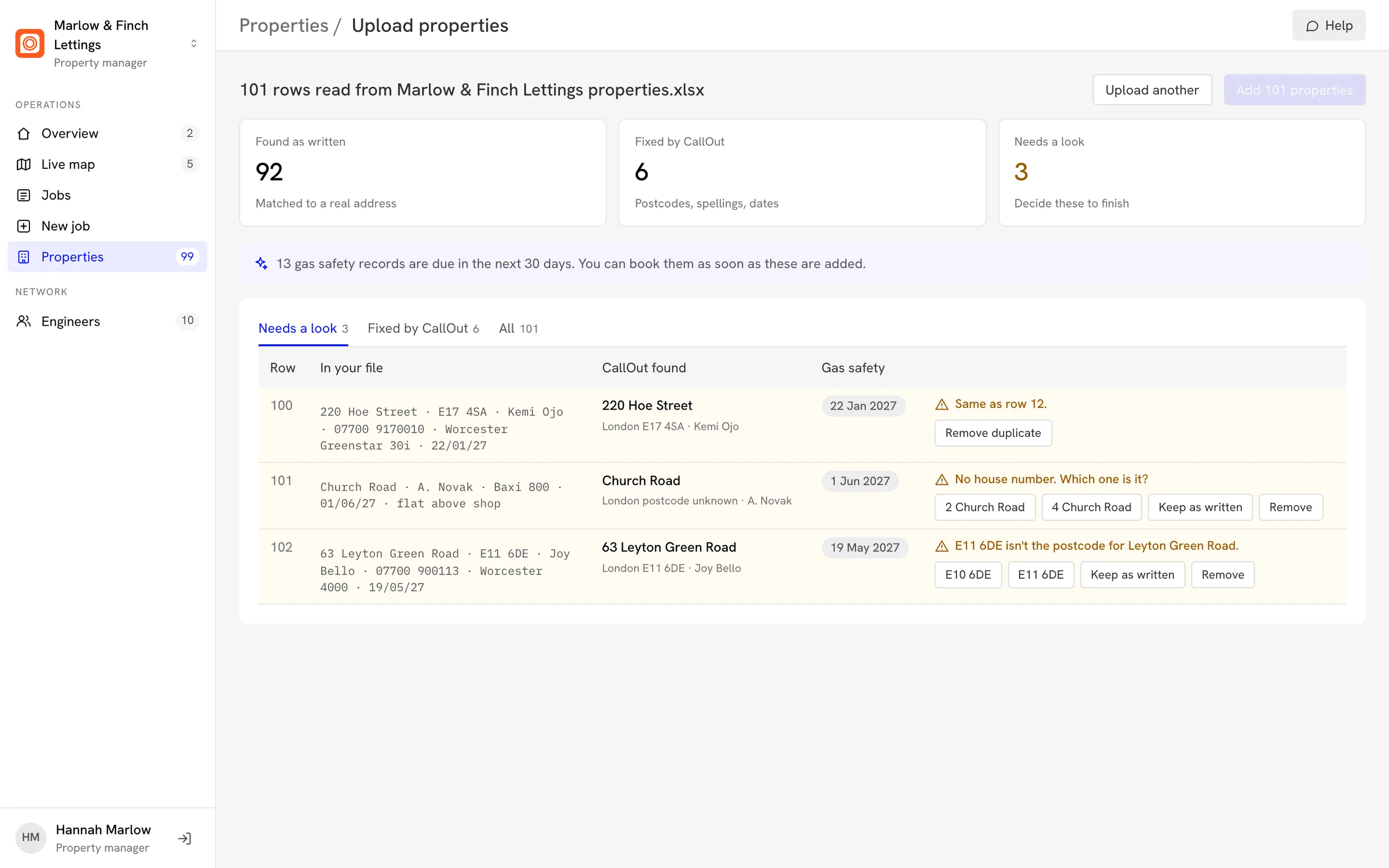
Task: Click the HM user avatar
Action: point(31,837)
